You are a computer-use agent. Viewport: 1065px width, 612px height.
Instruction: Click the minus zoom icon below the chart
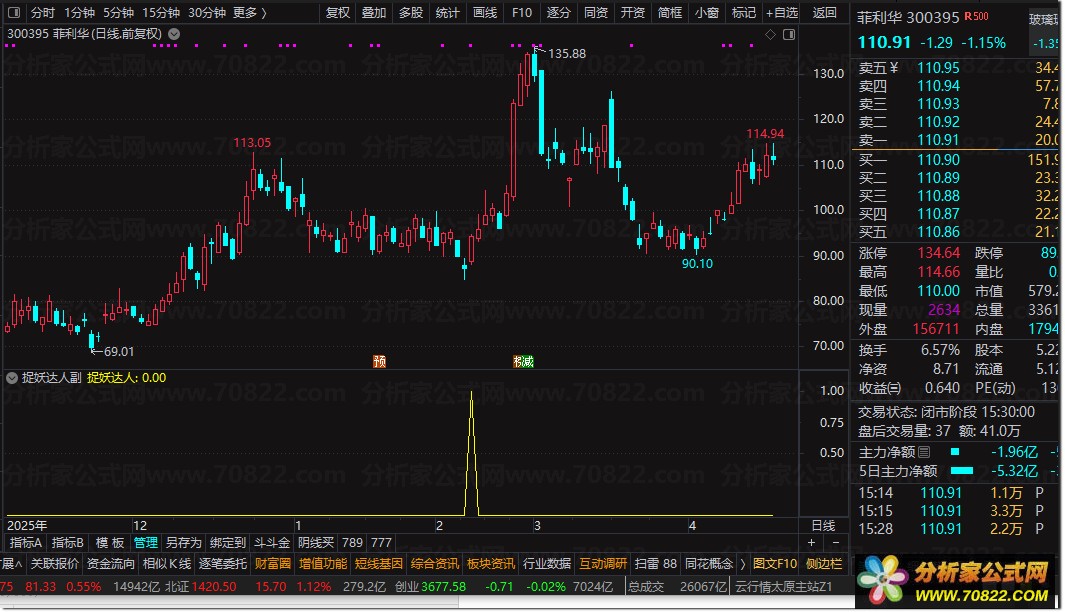[x=835, y=542]
